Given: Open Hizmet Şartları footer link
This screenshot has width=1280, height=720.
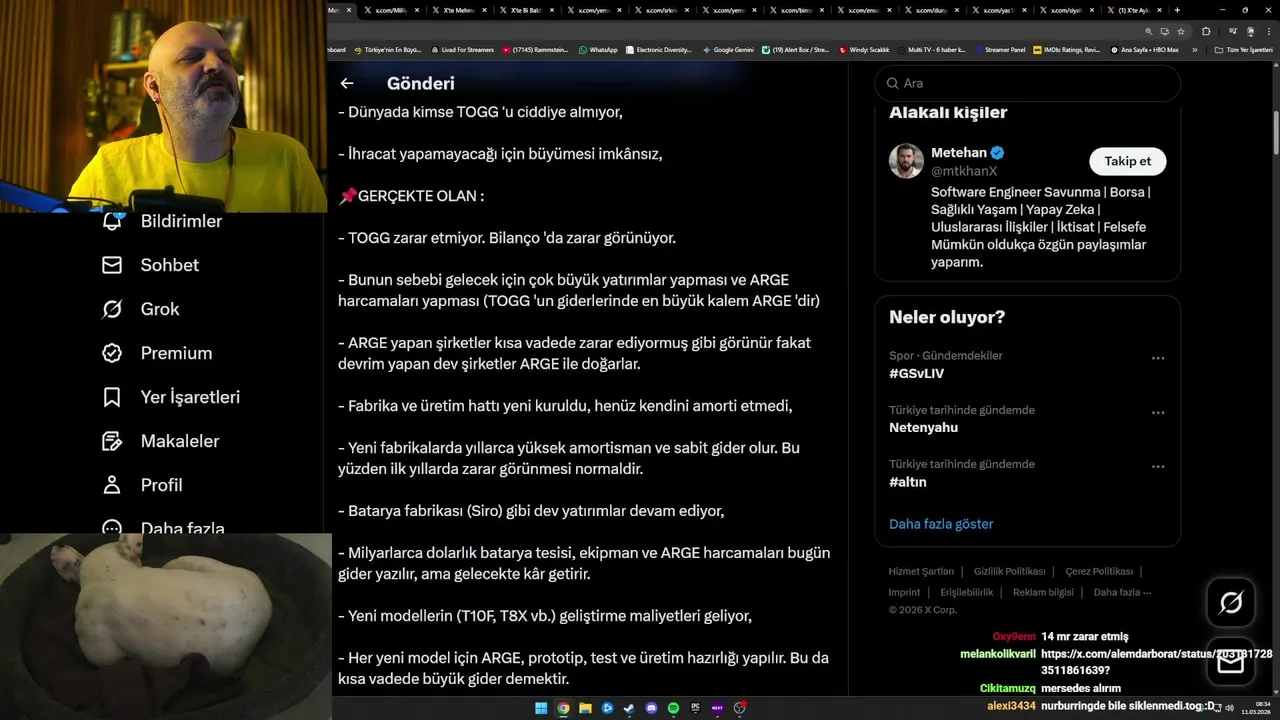Looking at the screenshot, I should [x=921, y=571].
